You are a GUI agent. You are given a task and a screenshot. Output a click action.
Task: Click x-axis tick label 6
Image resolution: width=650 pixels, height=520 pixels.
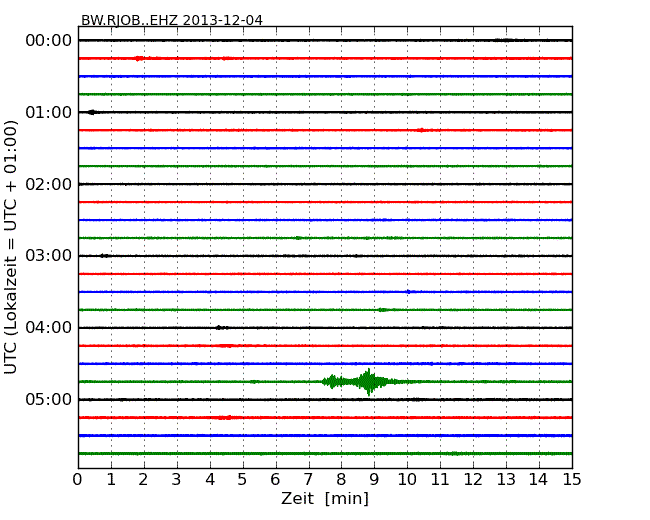(275, 480)
